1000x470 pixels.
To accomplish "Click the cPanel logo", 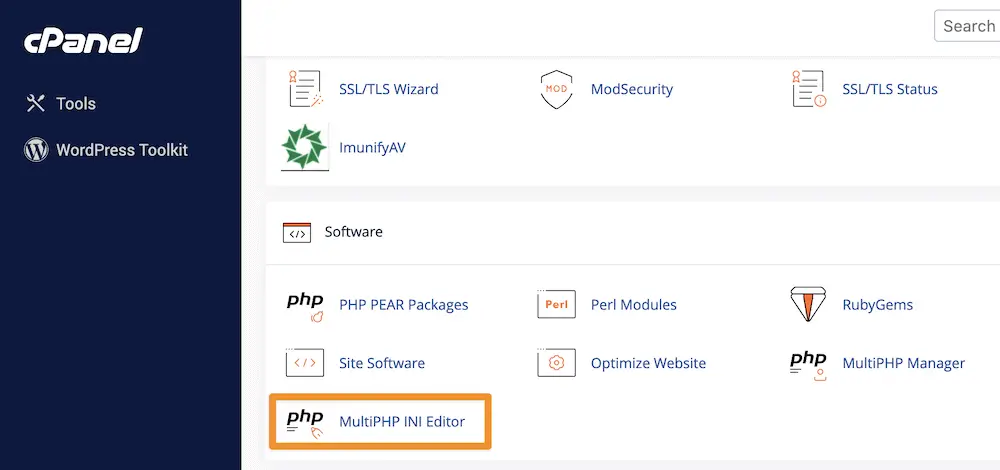I will pyautogui.click(x=84, y=41).
